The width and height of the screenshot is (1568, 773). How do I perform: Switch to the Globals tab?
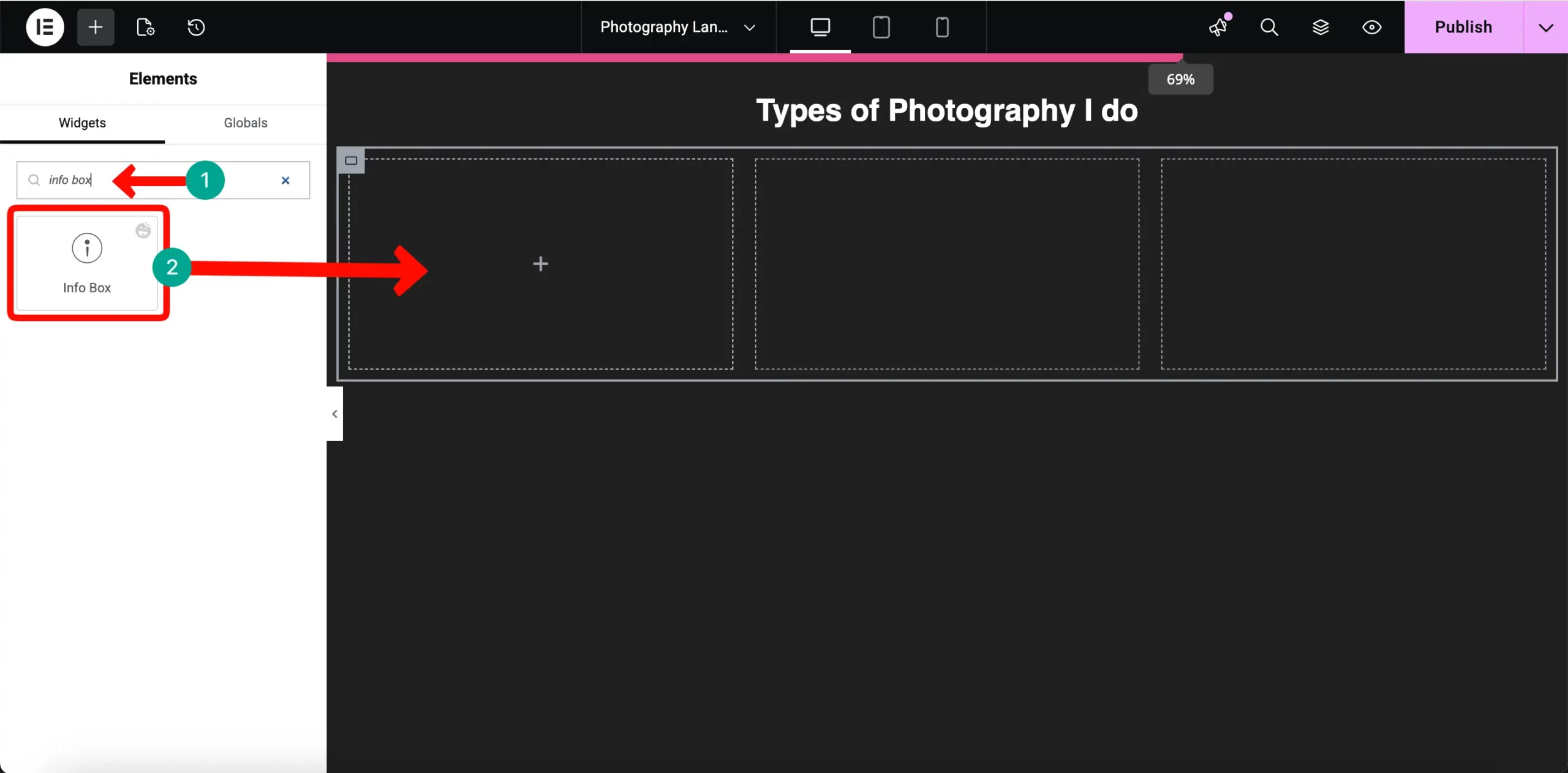click(245, 123)
